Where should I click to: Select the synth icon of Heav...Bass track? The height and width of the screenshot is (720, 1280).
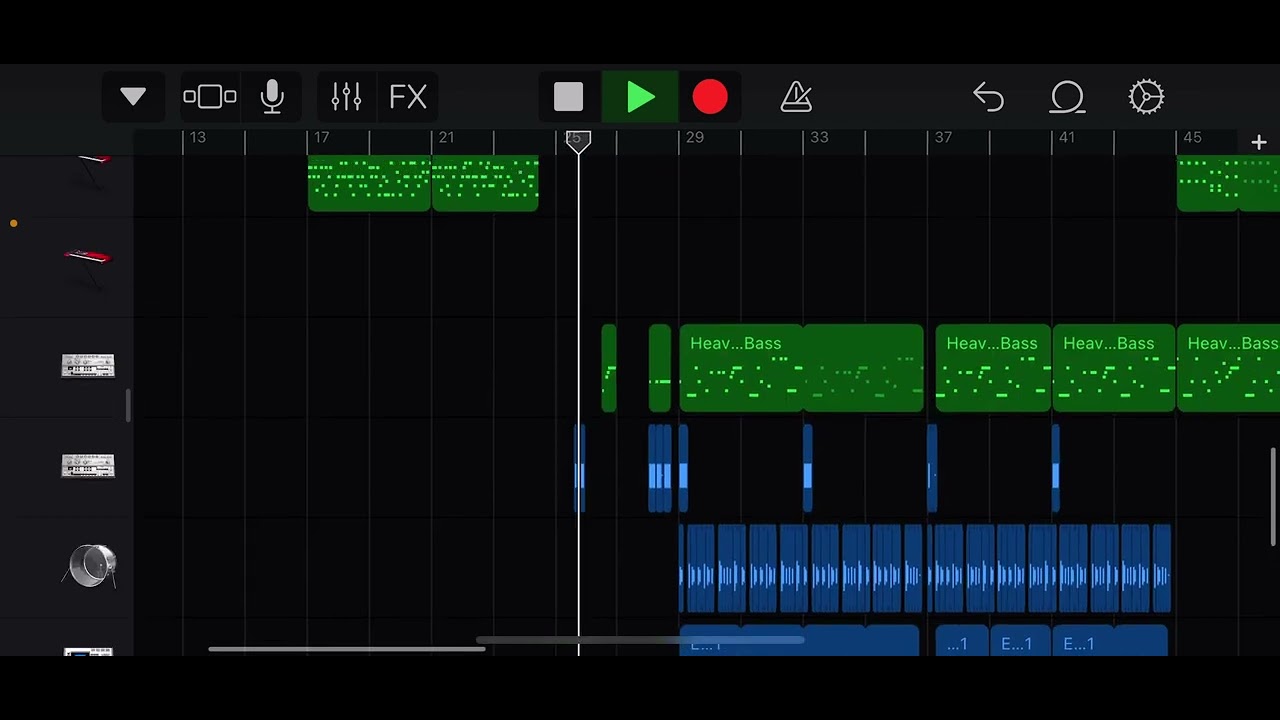(88, 366)
